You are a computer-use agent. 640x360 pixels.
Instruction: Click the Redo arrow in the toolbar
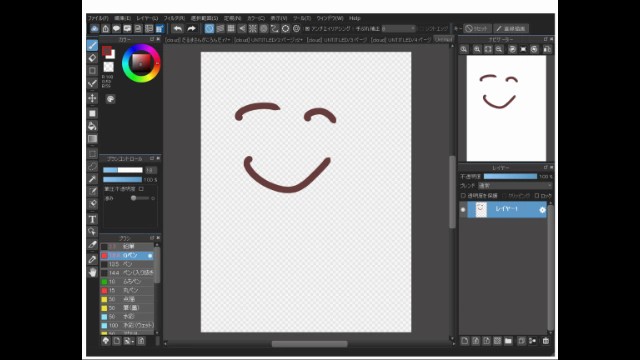[x=191, y=29]
